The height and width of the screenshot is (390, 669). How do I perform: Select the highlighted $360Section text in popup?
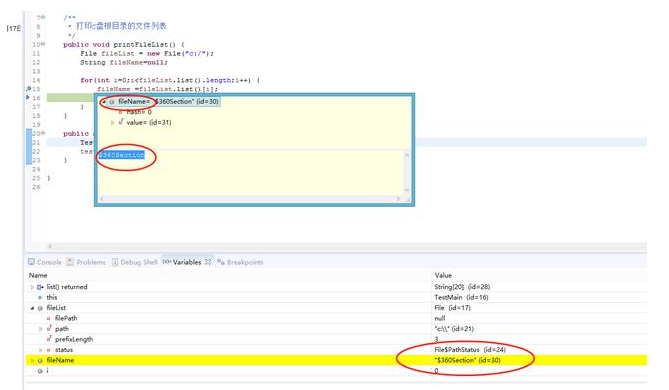tap(122, 155)
